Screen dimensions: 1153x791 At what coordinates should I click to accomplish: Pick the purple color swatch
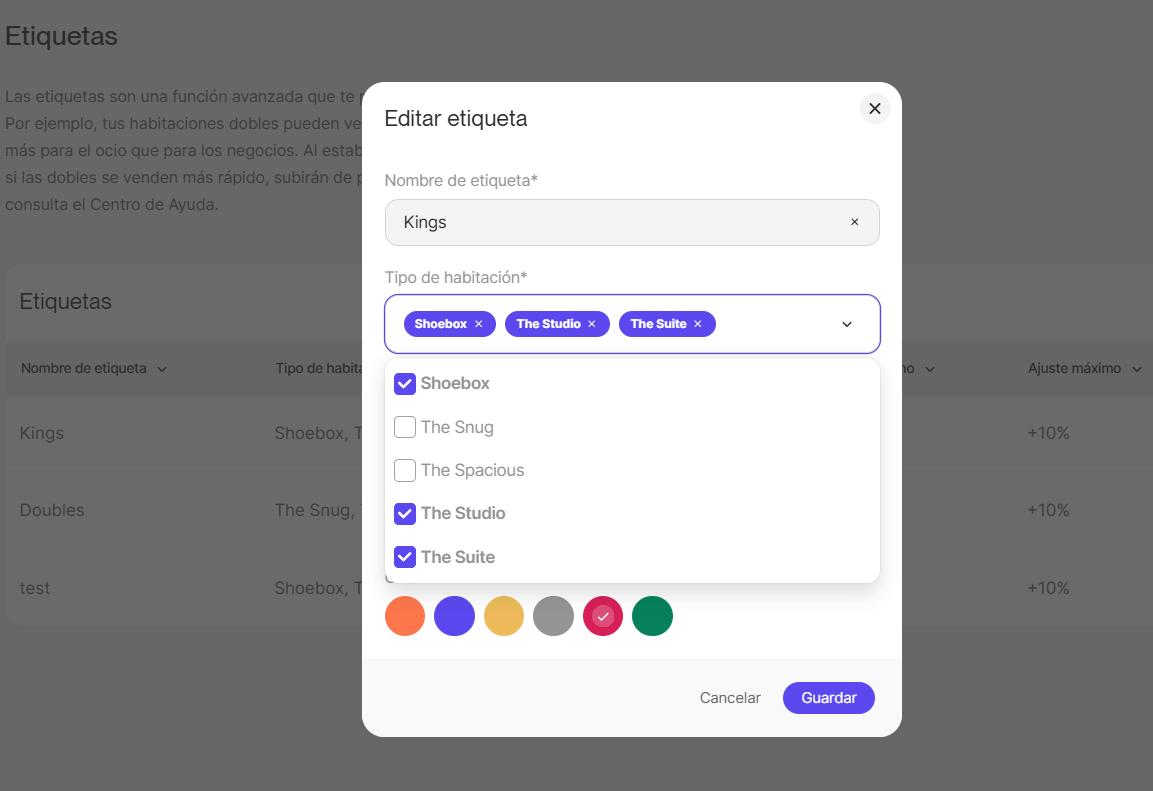[454, 616]
